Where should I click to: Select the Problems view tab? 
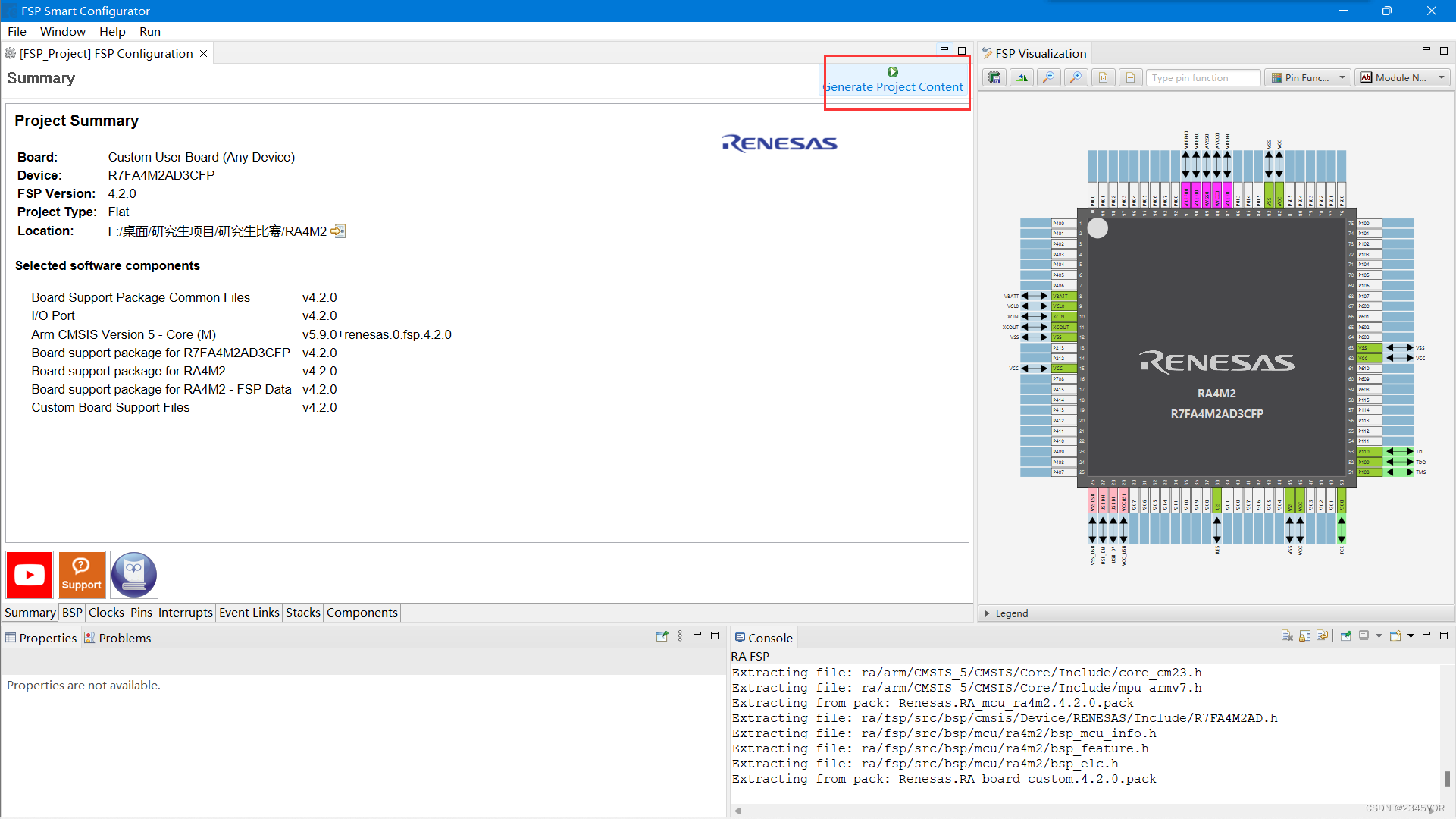pos(118,638)
